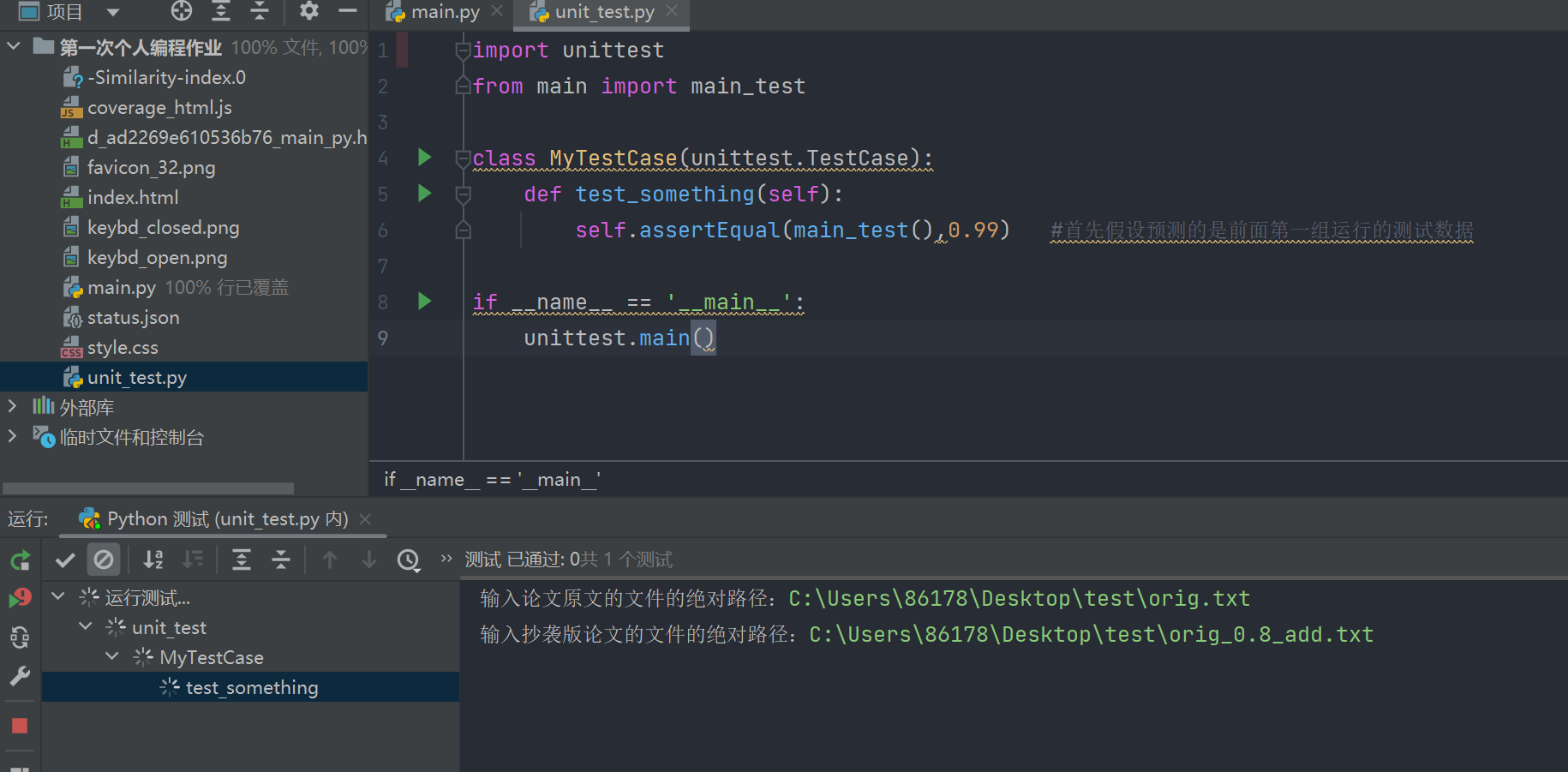The height and width of the screenshot is (772, 1568).
Task: Fold the MyTestCase class at line 4
Action: pyautogui.click(x=463, y=159)
